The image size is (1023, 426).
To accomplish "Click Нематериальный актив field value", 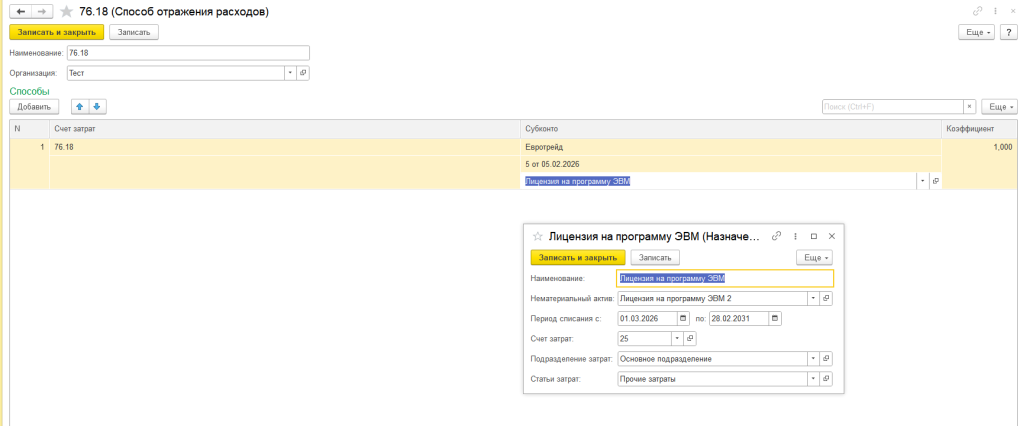I will (712, 298).
